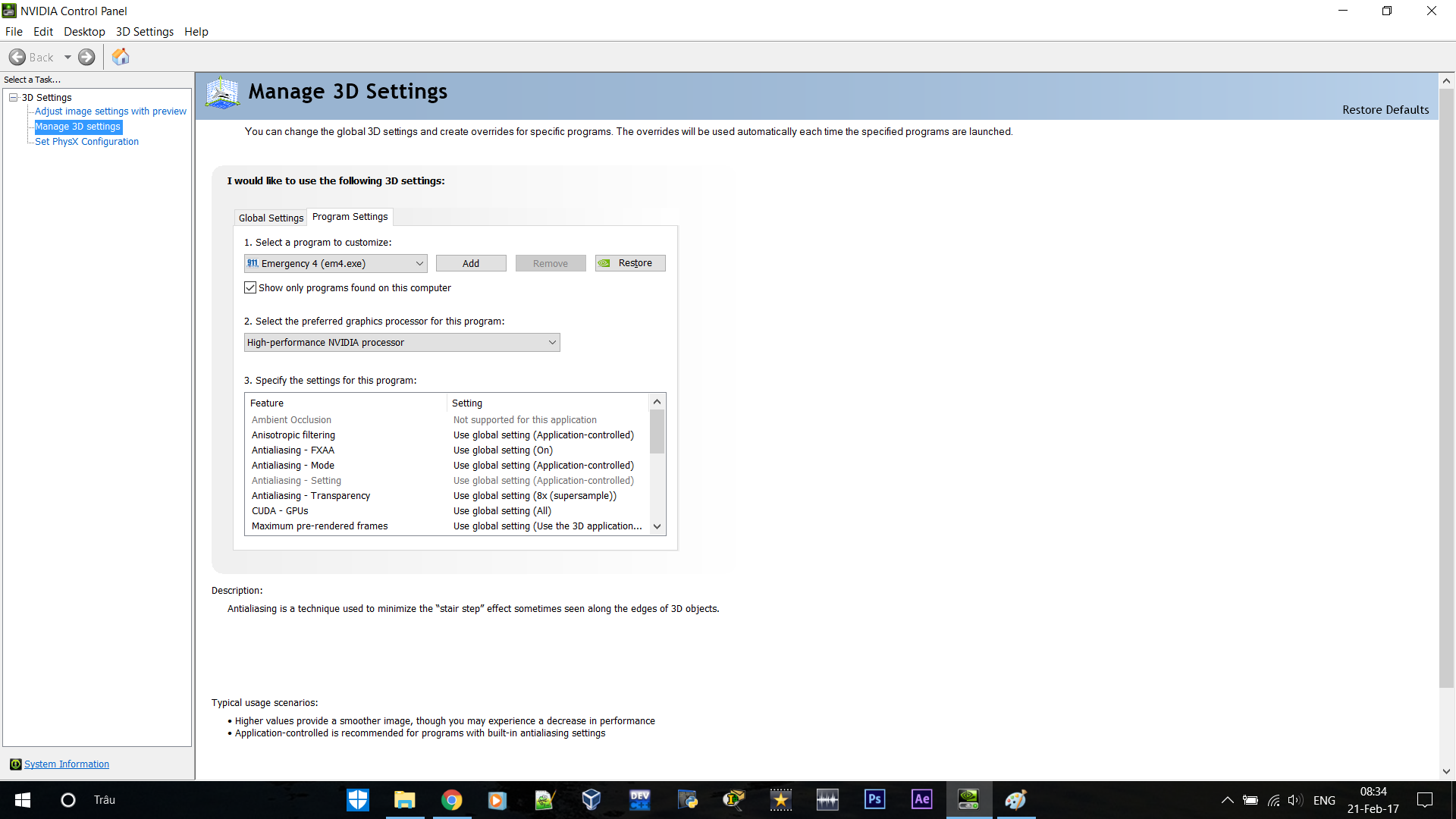Screen dimensions: 1456x819
Task: Open the Emergency 4 program dropdown
Action: pyautogui.click(x=336, y=263)
